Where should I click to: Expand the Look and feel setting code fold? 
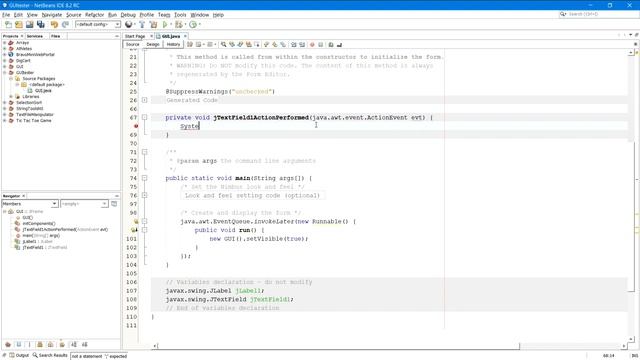(144, 196)
